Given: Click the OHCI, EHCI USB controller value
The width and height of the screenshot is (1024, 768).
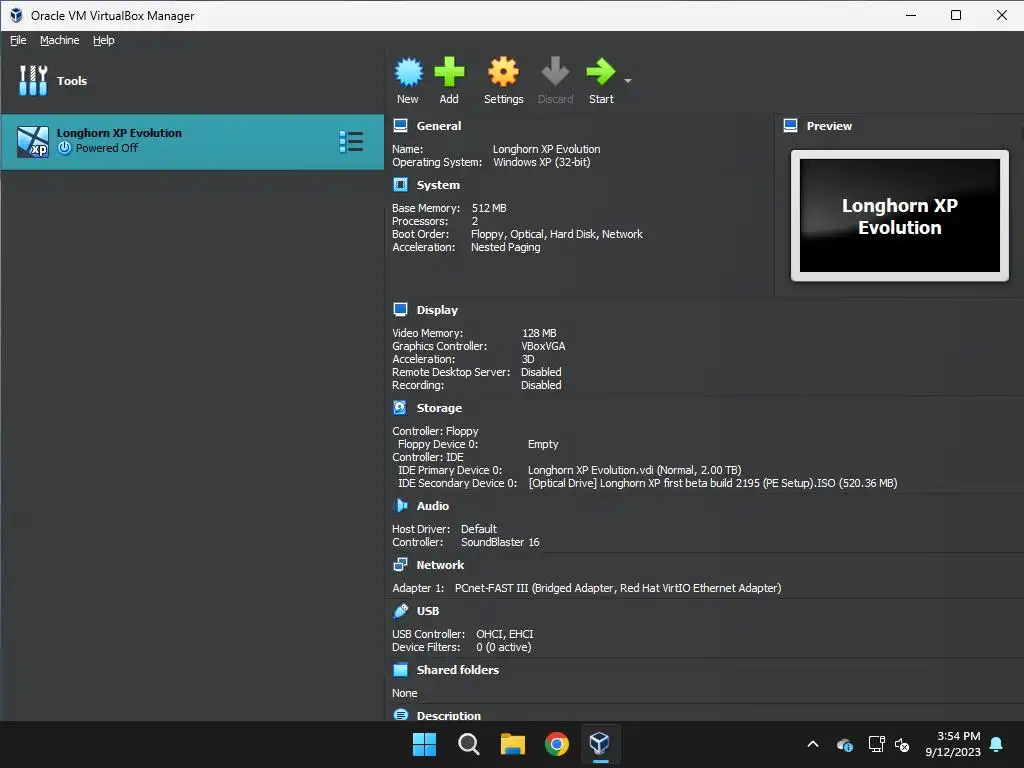Looking at the screenshot, I should [505, 634].
